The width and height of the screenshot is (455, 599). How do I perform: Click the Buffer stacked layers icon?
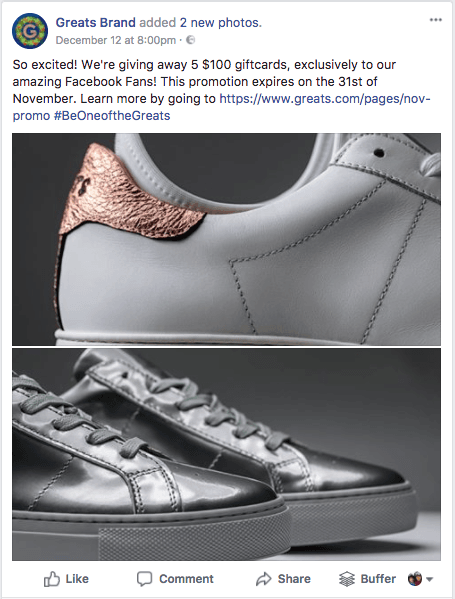[347, 579]
